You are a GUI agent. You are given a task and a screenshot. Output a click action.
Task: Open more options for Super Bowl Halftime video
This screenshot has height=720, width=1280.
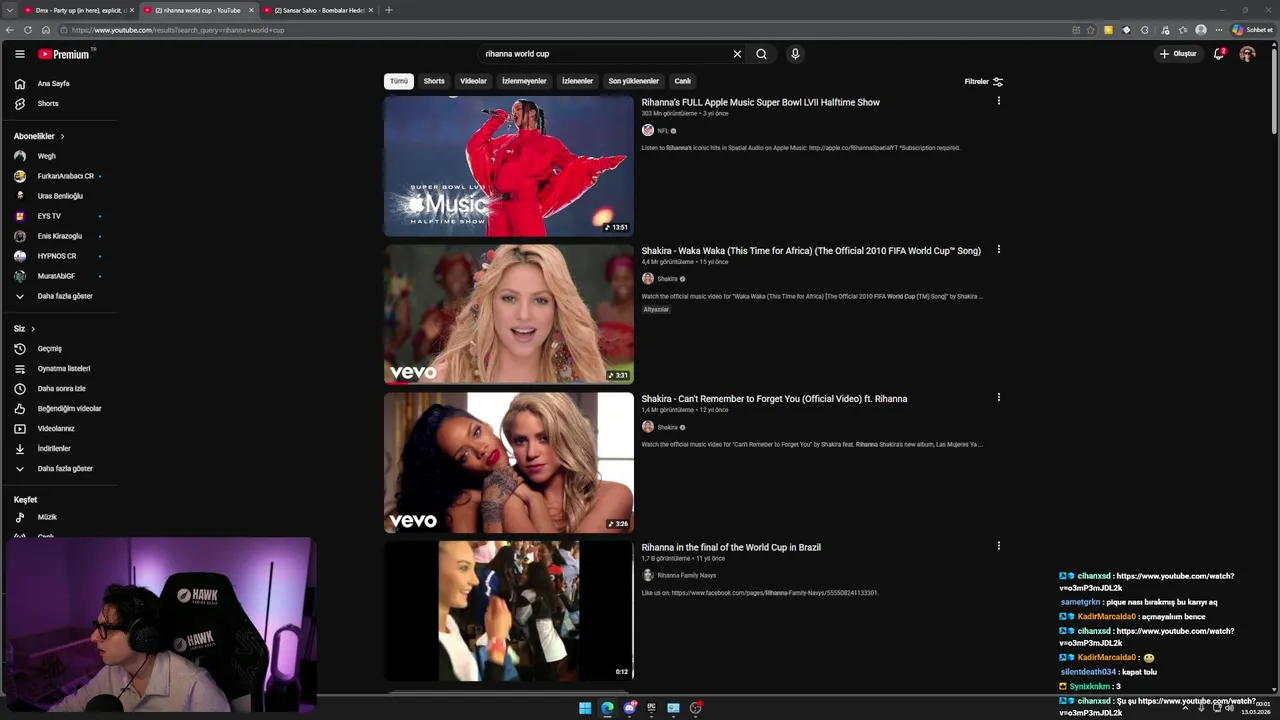[x=998, y=101]
